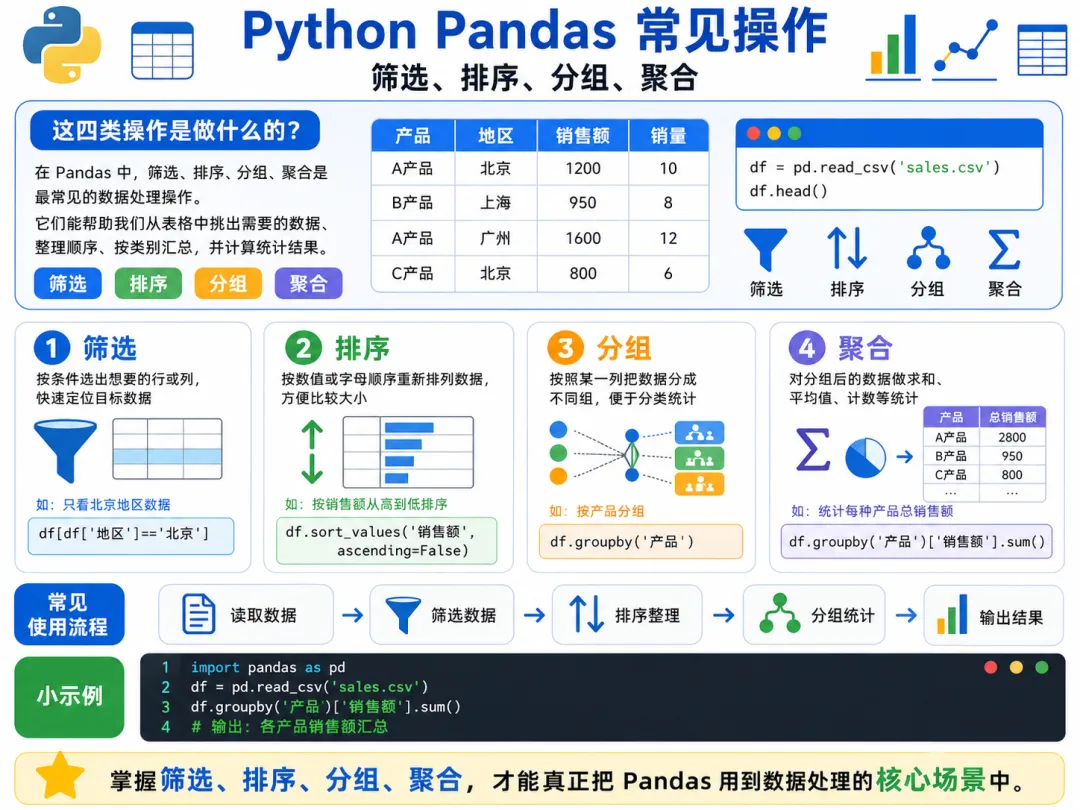The image size is (1080, 810).
Task: Click the sort arrows icon next to 排序整理
Action: pyautogui.click(x=586, y=614)
